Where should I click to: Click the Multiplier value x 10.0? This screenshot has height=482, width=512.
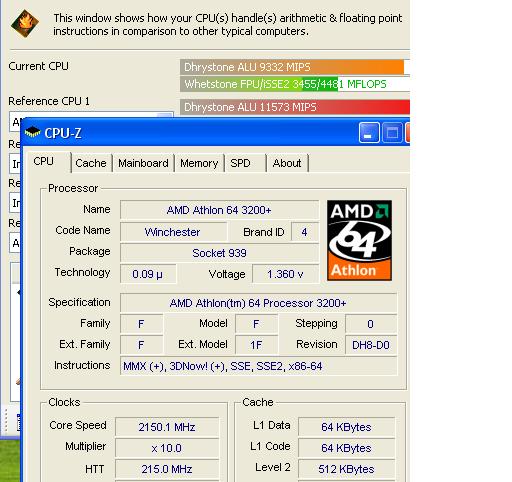click(x=167, y=448)
